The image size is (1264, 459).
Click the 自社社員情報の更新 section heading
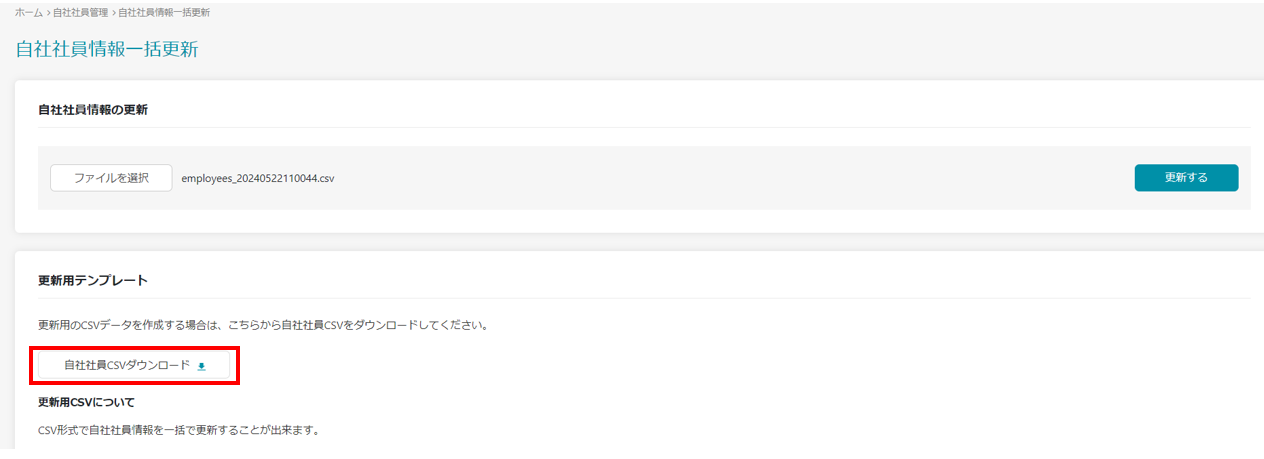93,110
